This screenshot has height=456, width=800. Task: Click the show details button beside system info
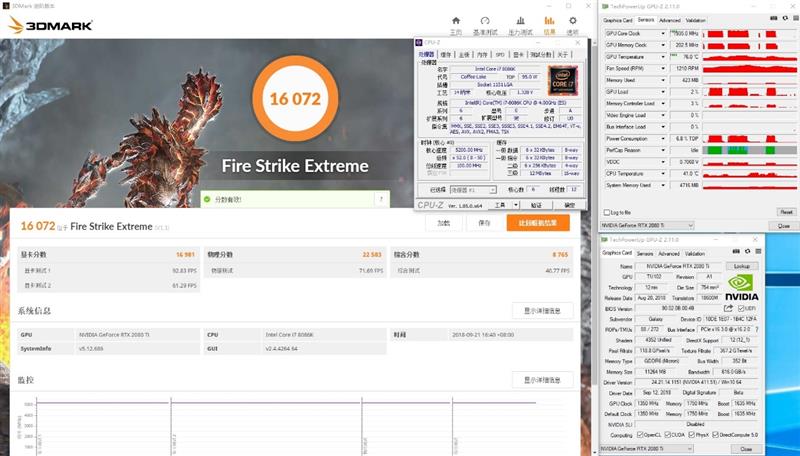click(542, 311)
